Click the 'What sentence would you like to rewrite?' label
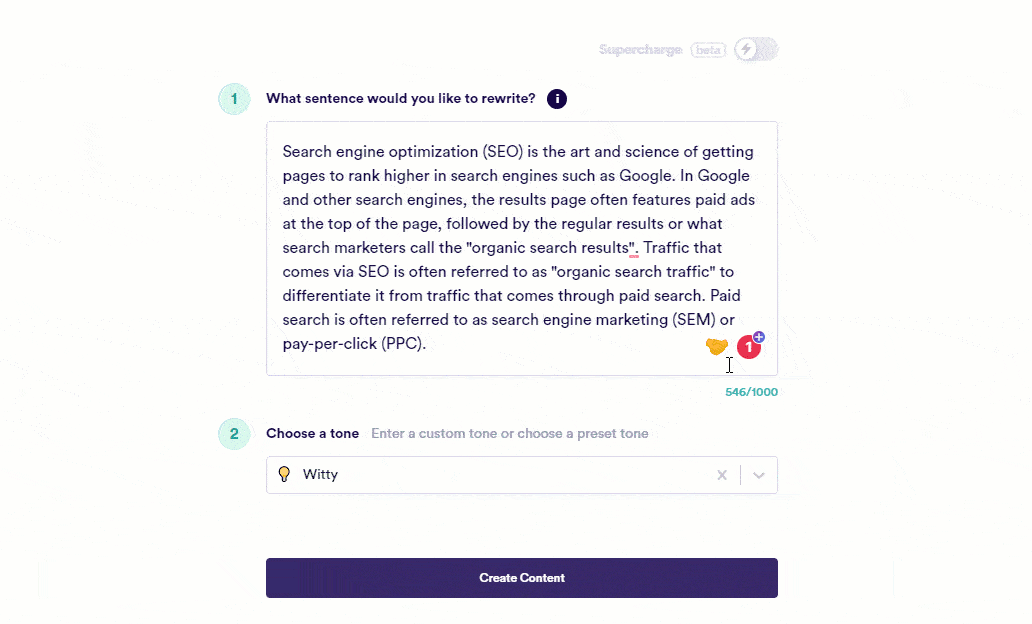Screen dimensions: 1032x624 pyautogui.click(x=400, y=99)
